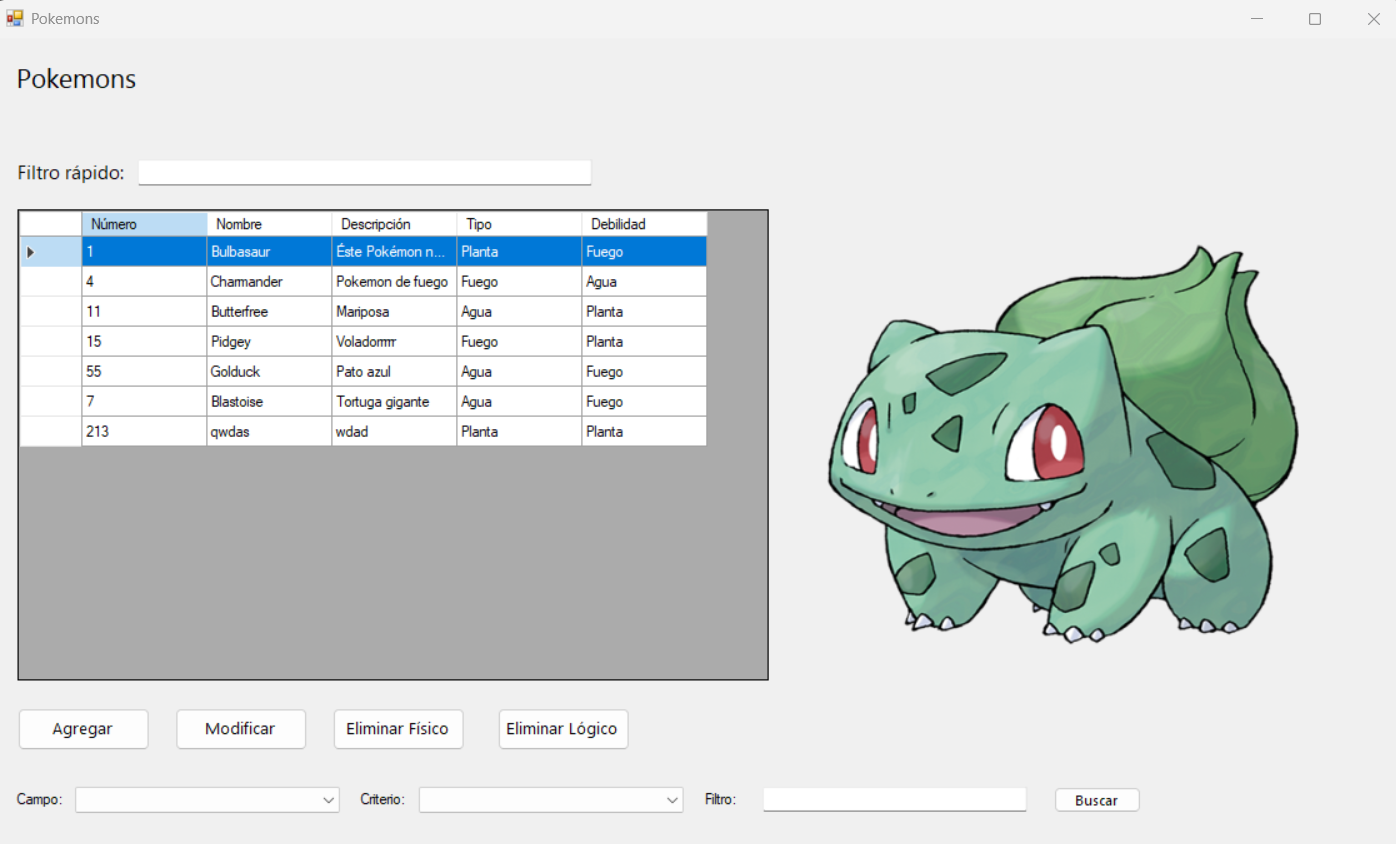The width and height of the screenshot is (1396, 844).
Task: Click the Voladorrrrr description cell
Action: pyautogui.click(x=394, y=342)
